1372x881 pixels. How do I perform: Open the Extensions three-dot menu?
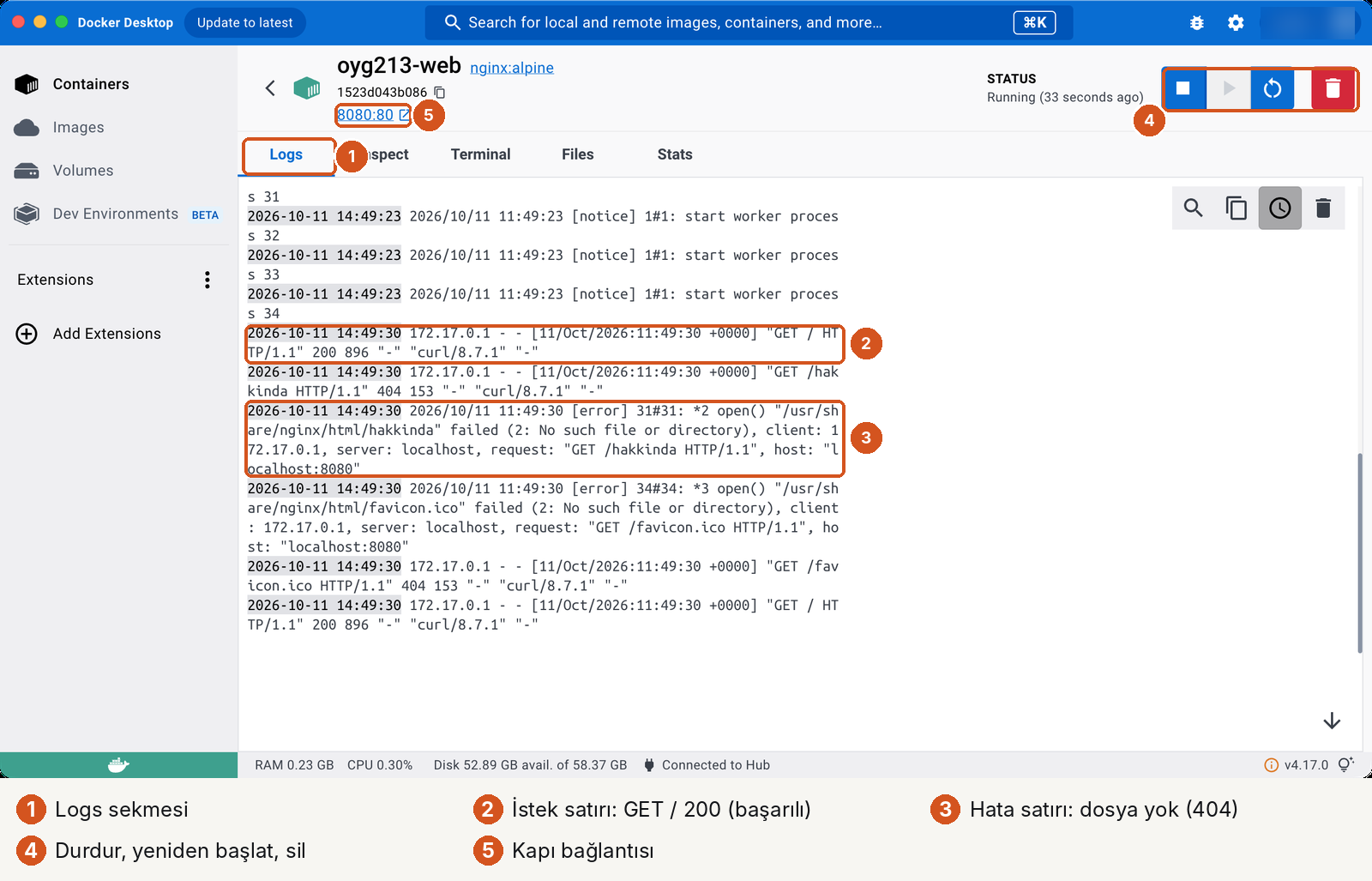(x=207, y=280)
